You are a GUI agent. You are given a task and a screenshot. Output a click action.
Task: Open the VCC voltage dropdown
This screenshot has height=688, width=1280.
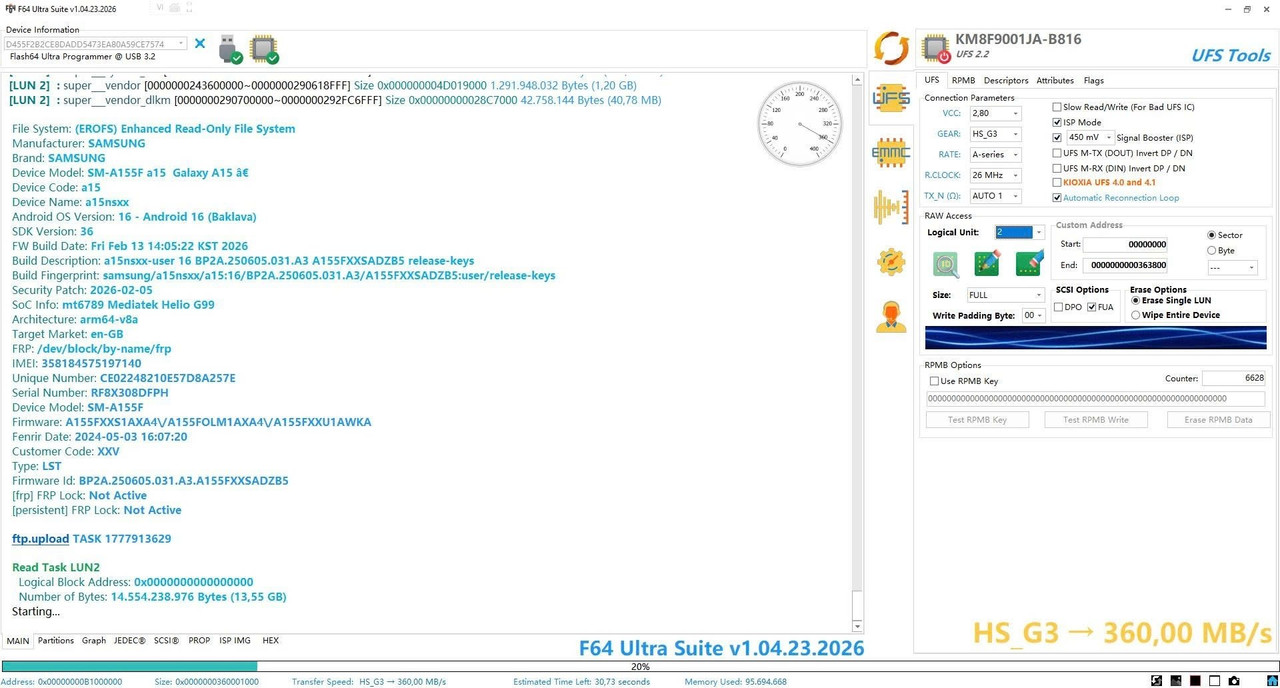pyautogui.click(x=995, y=114)
